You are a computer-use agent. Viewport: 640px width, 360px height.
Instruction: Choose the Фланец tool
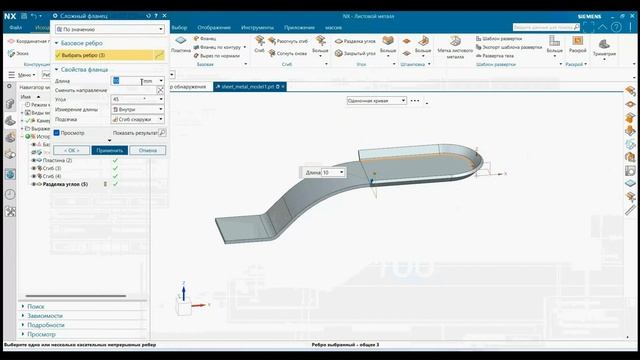205,38
